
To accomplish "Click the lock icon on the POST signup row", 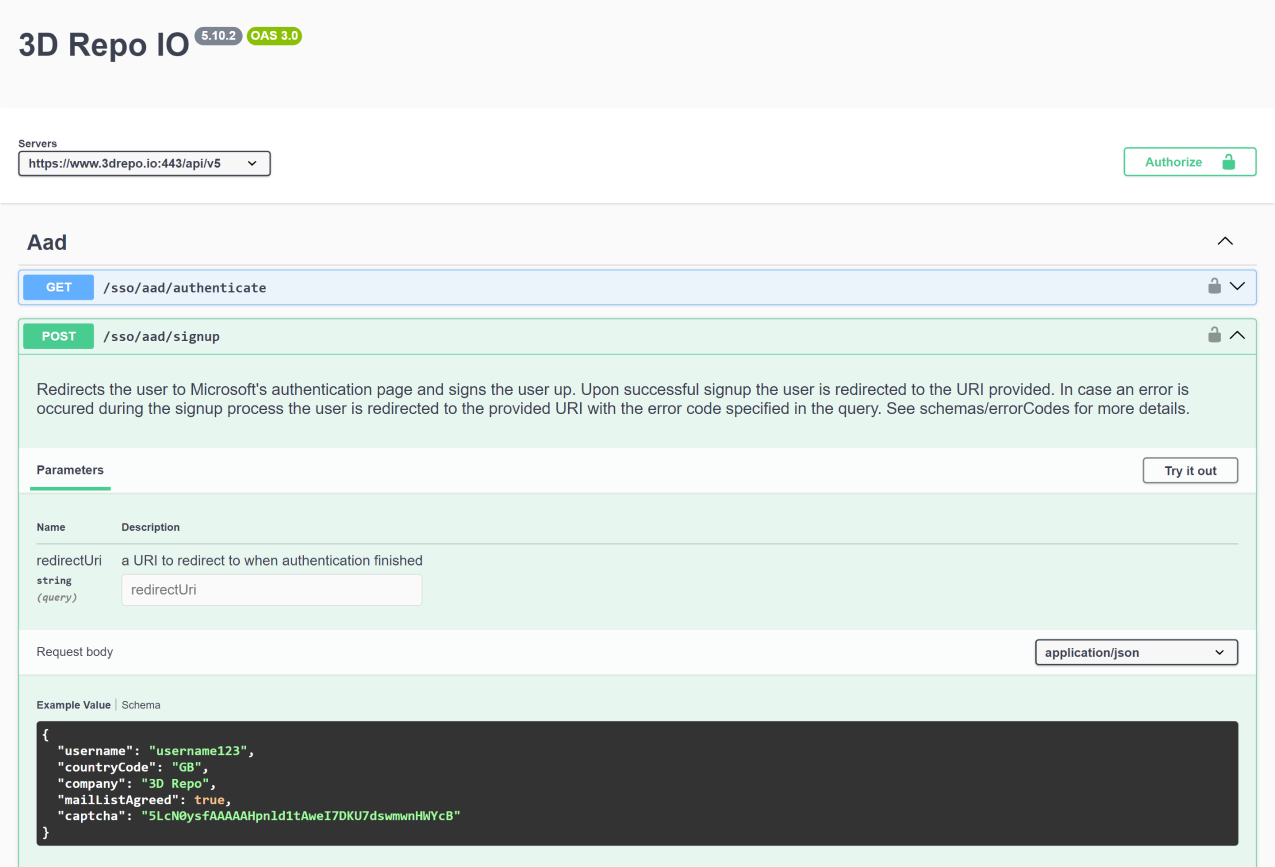I will 1214,335.
